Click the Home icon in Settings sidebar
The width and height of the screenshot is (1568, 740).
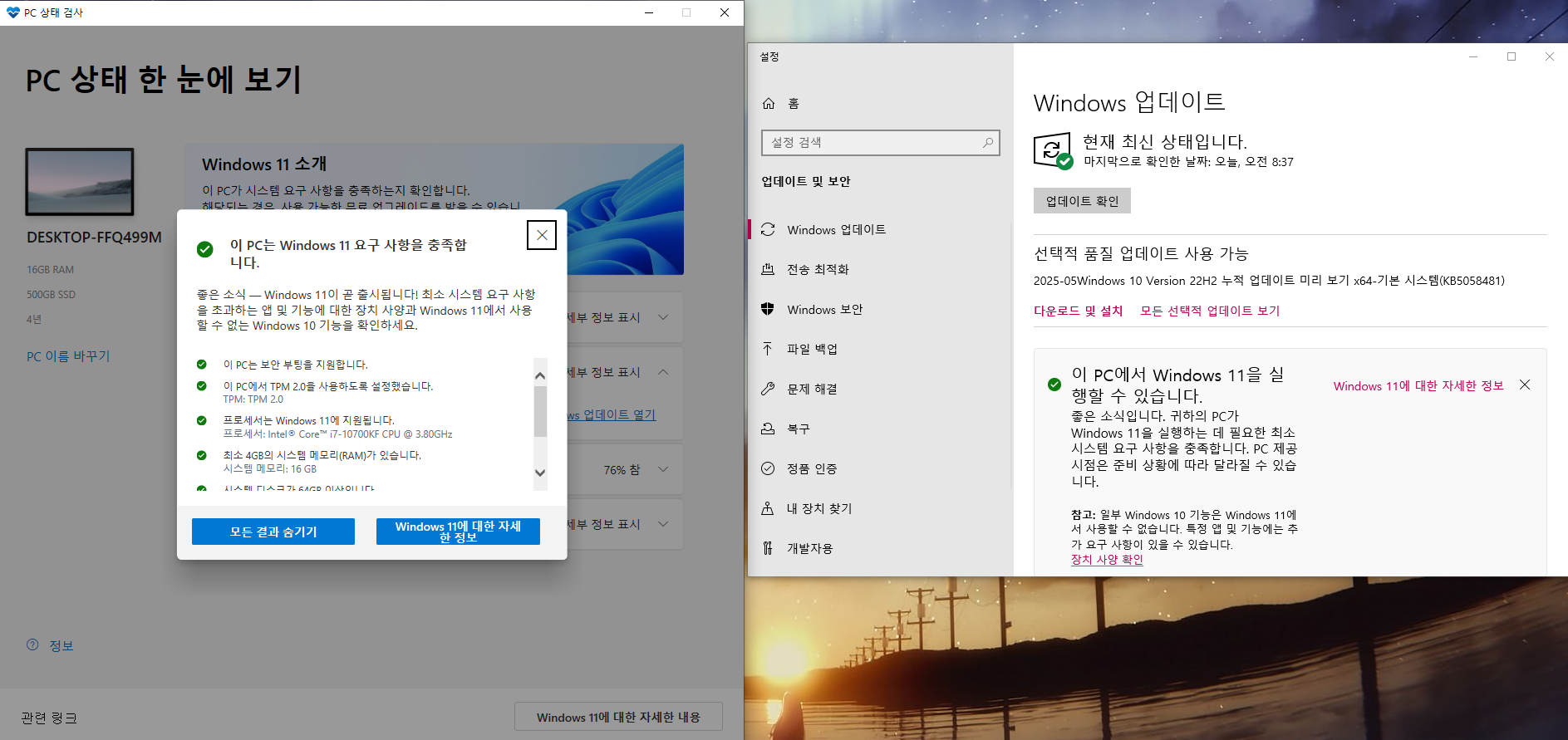[x=769, y=103]
